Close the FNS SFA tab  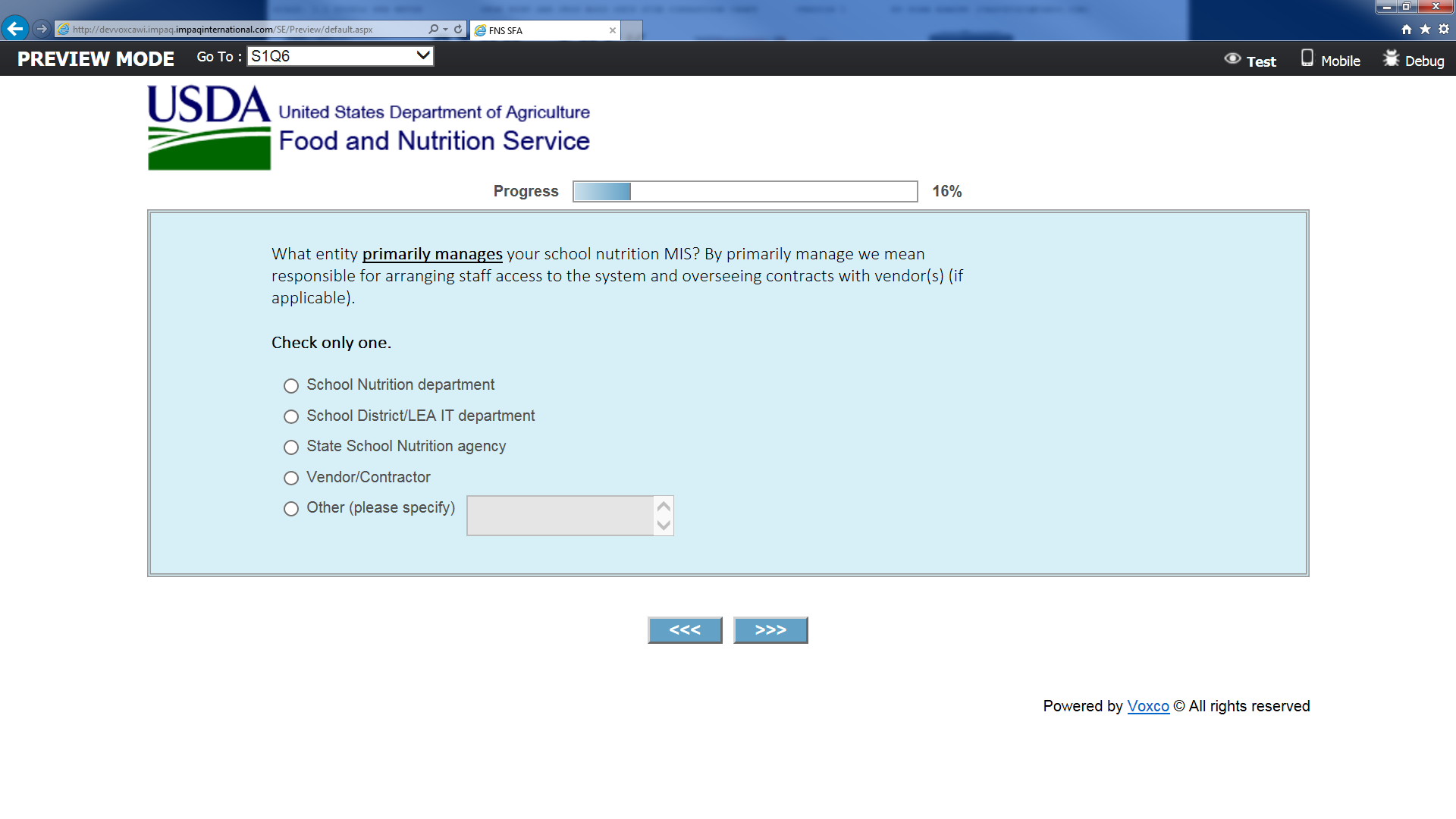pyautogui.click(x=613, y=30)
